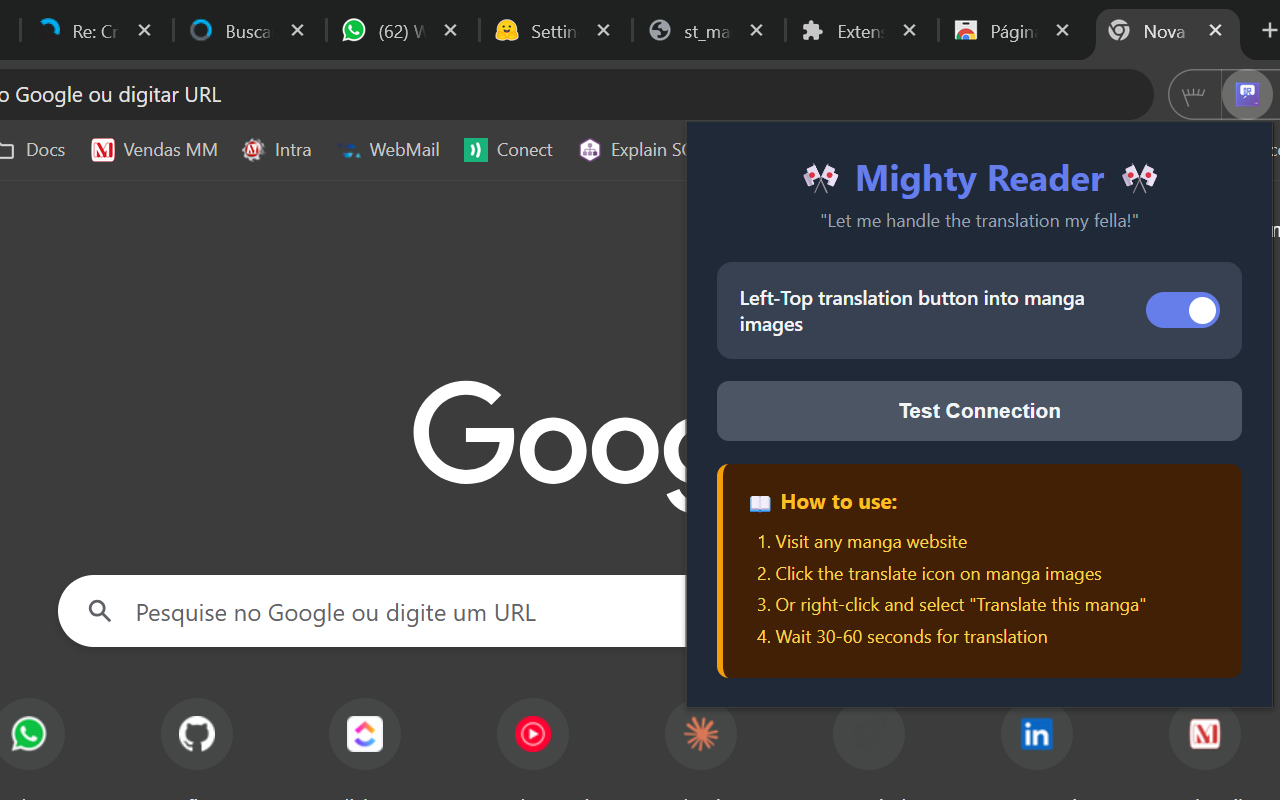Click the Google search box 'Pesquise no Google'
The width and height of the screenshot is (1280, 800).
pos(372,611)
